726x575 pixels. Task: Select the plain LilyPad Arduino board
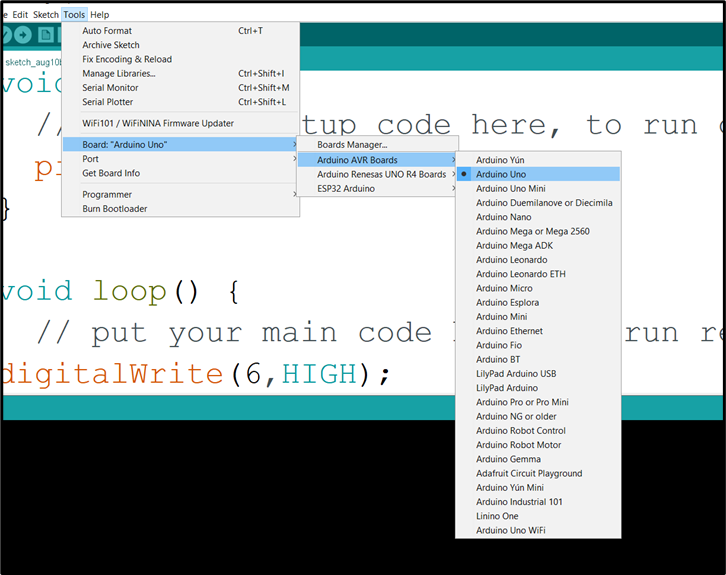click(538, 388)
